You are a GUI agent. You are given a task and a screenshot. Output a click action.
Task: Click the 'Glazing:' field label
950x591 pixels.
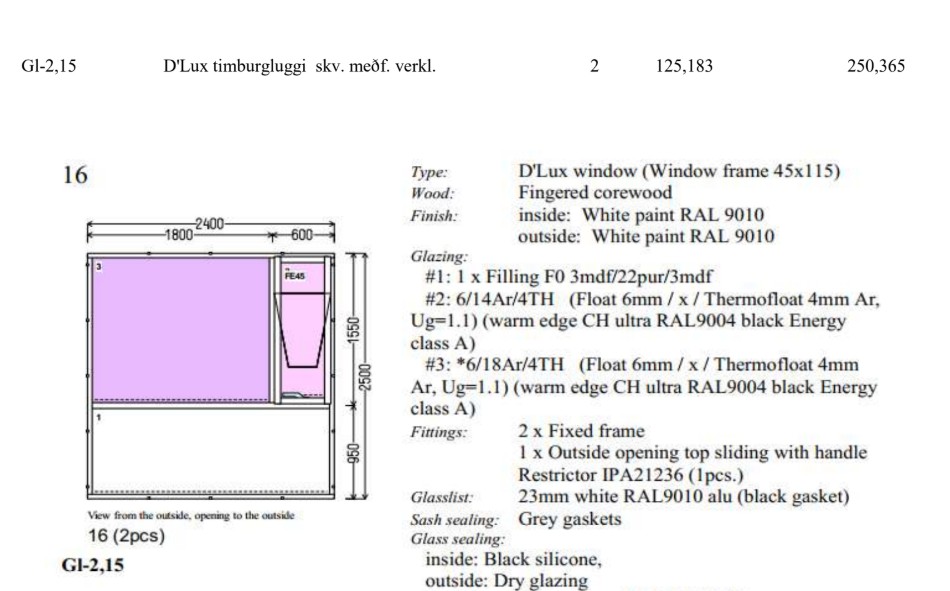coord(439,256)
